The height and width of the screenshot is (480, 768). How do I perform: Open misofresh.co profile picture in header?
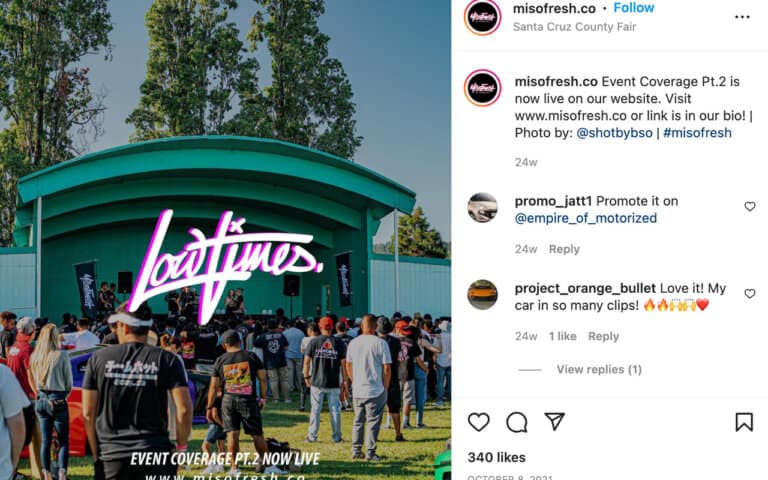click(x=482, y=17)
